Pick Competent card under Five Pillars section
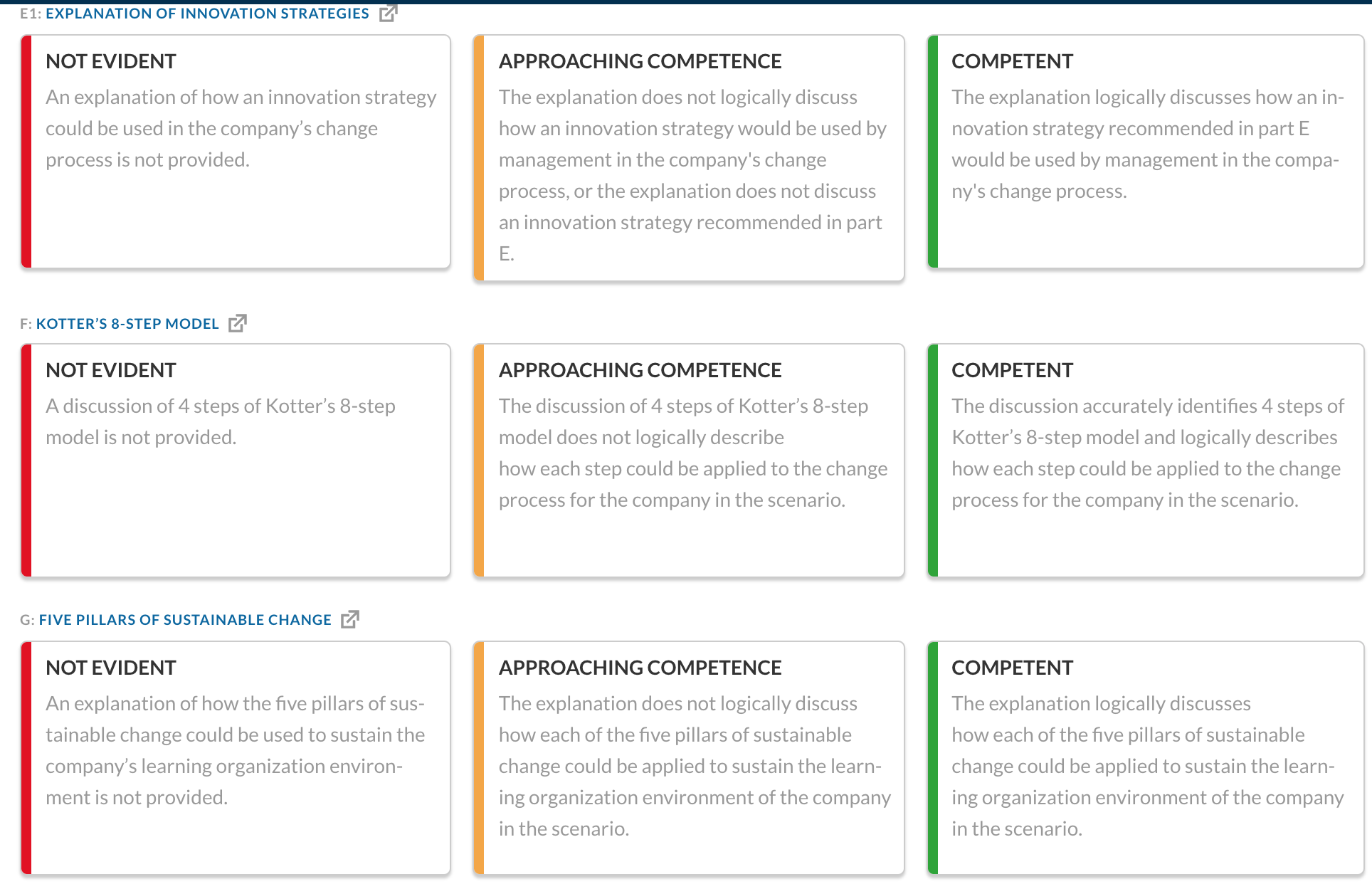 point(1146,758)
